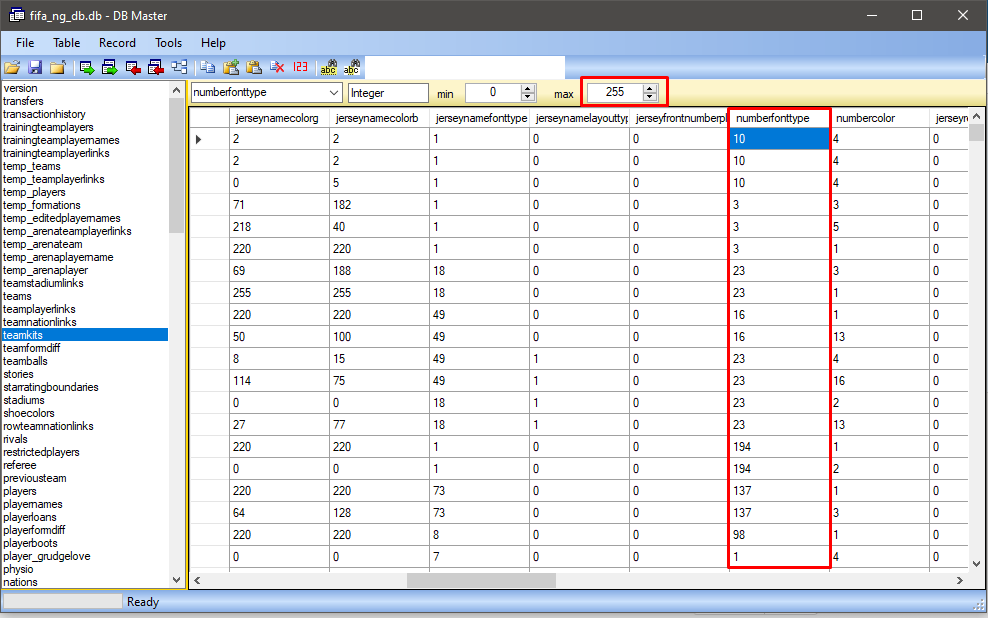Expand the numberfonttype field dropdown
This screenshot has width=988, height=618.
point(334,93)
